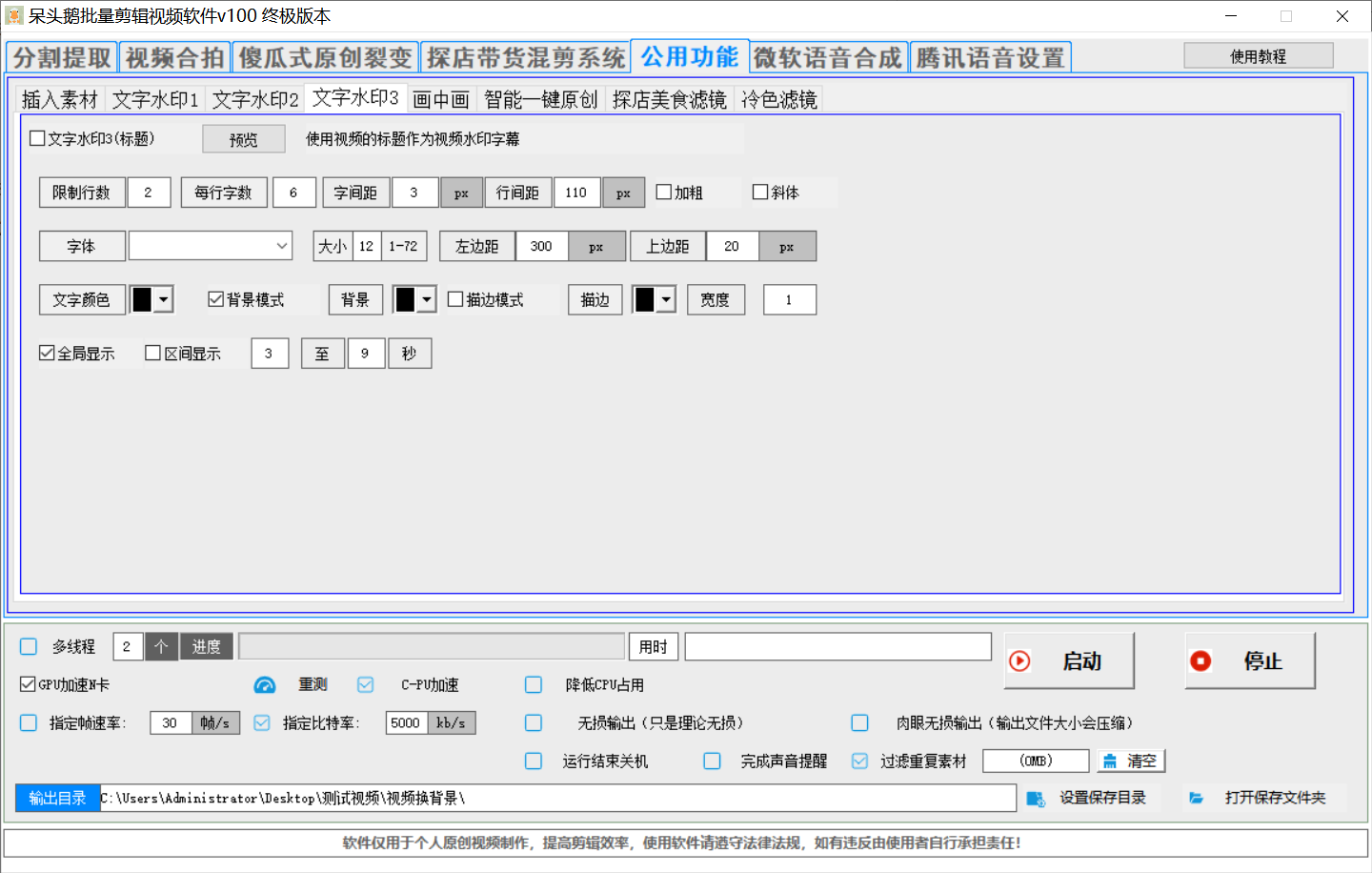Open the 探店带货混剪系统 tab

point(526,57)
